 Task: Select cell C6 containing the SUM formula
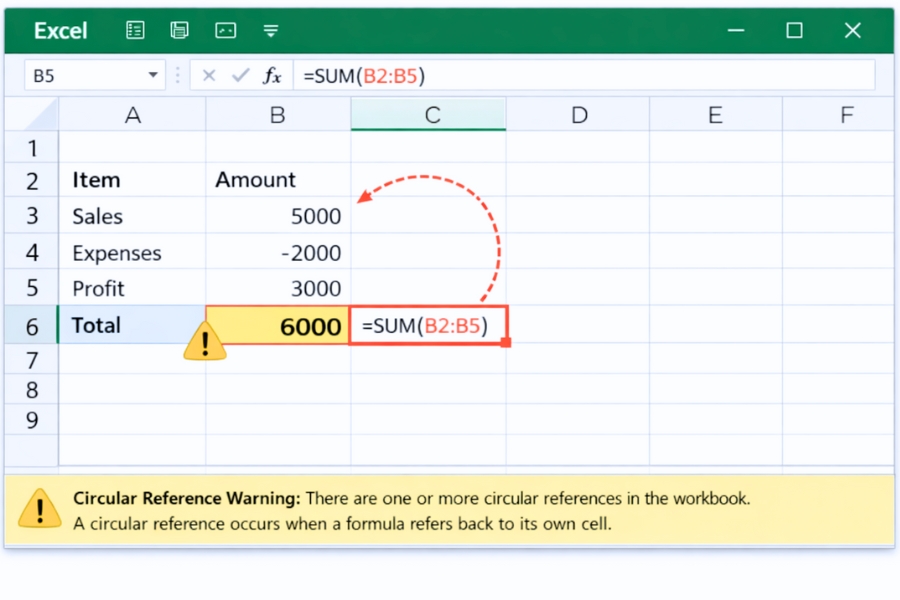428,325
